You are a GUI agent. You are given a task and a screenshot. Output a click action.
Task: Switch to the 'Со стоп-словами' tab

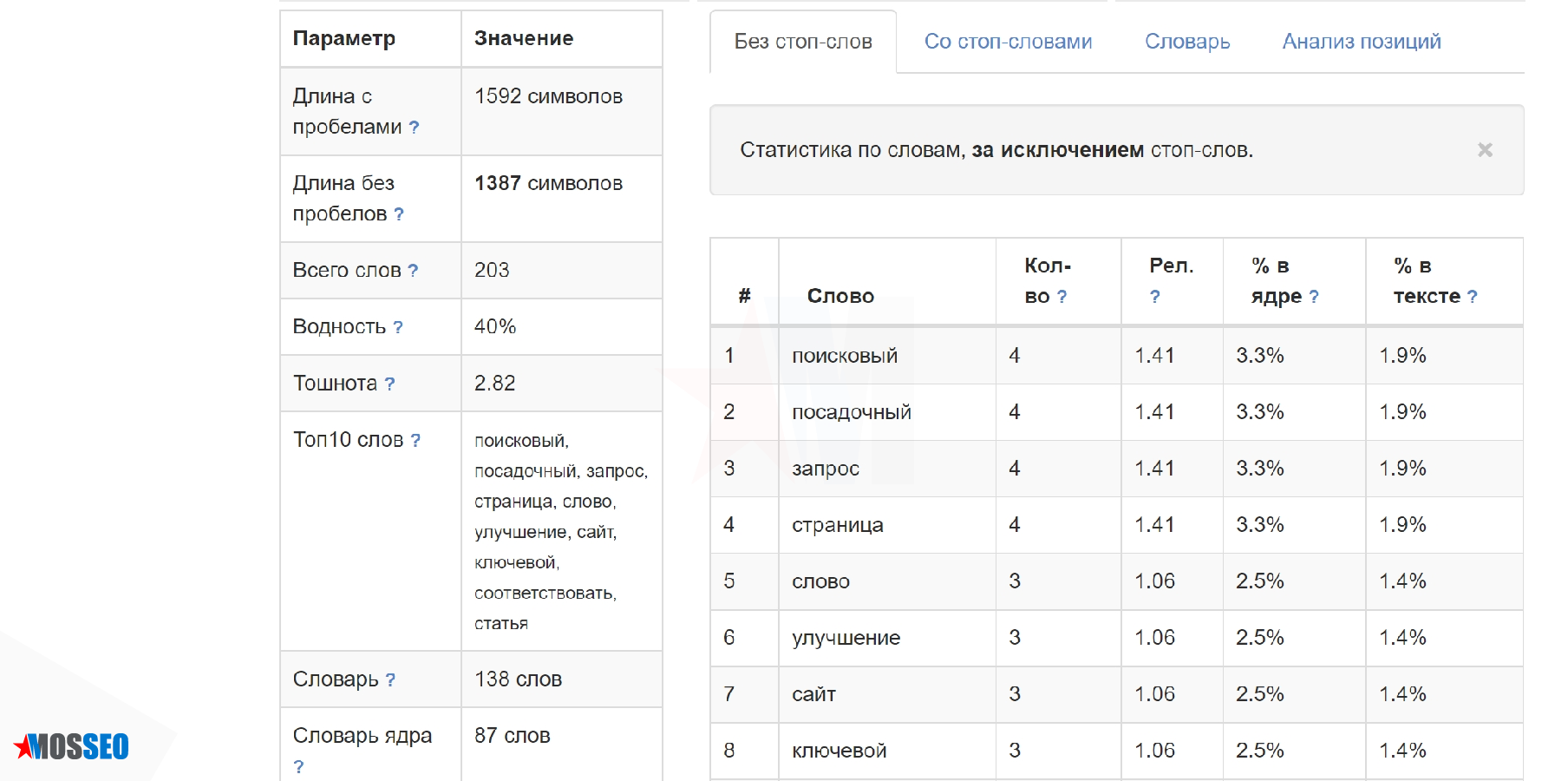click(x=1009, y=41)
